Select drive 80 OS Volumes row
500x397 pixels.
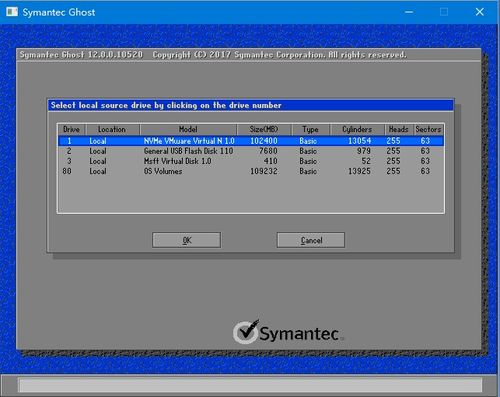[251, 171]
